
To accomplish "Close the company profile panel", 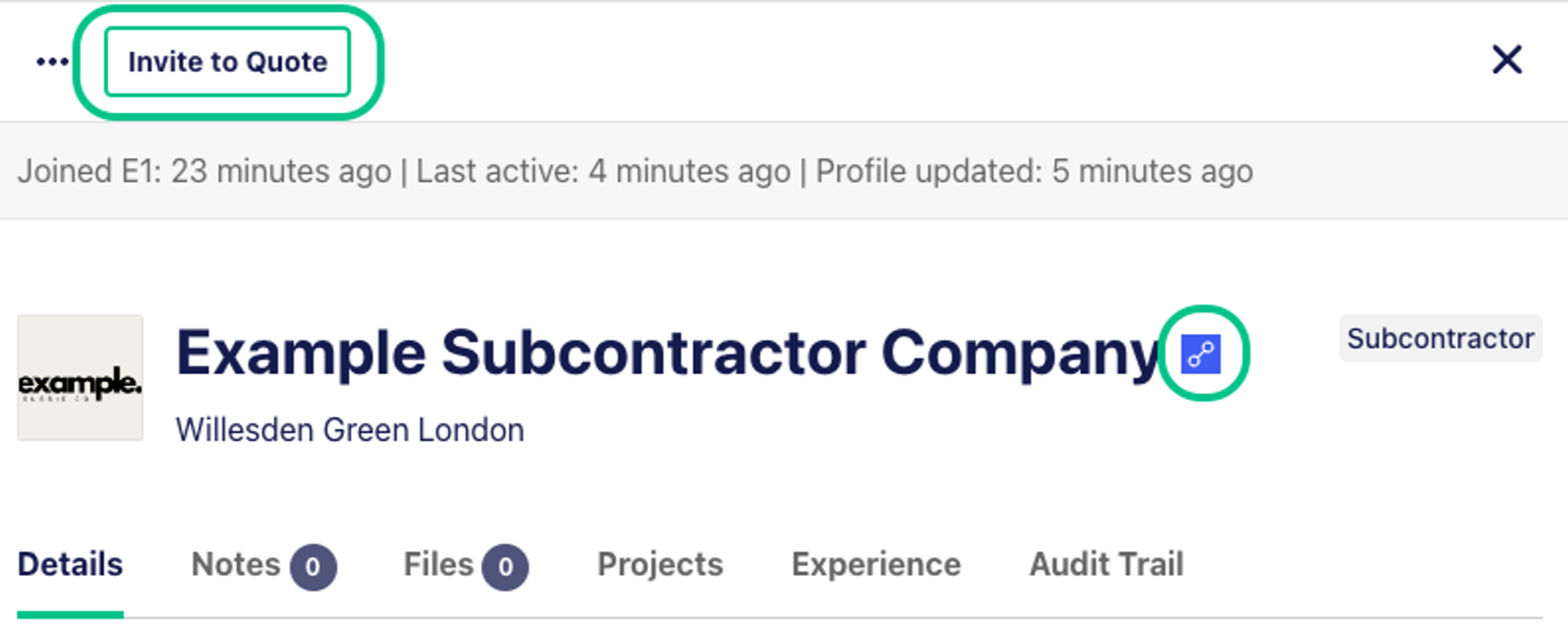I will [1507, 59].
